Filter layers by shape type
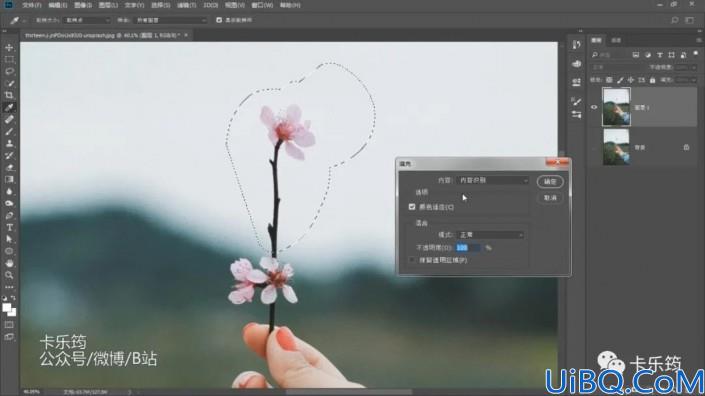This screenshot has width=705, height=396. (671, 55)
